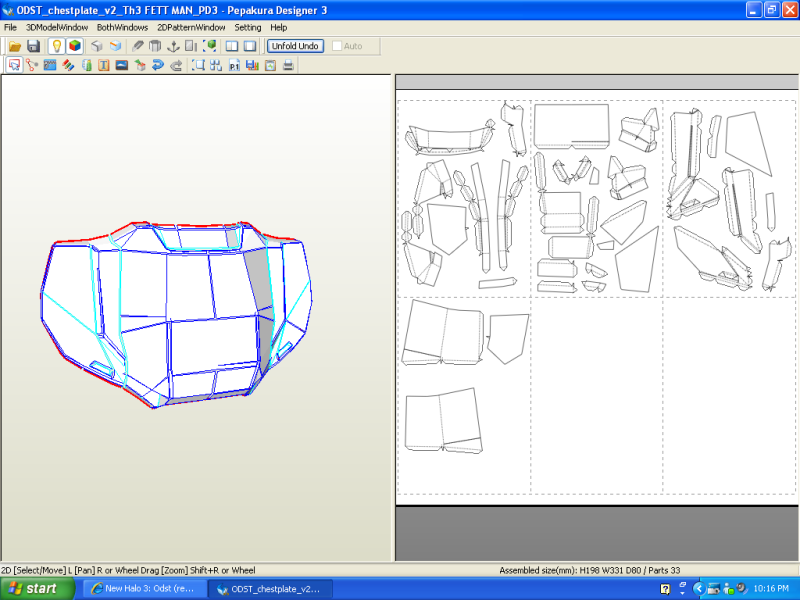The height and width of the screenshot is (600, 800).
Task: Select the bottom-most folded panel part
Action: point(443,420)
